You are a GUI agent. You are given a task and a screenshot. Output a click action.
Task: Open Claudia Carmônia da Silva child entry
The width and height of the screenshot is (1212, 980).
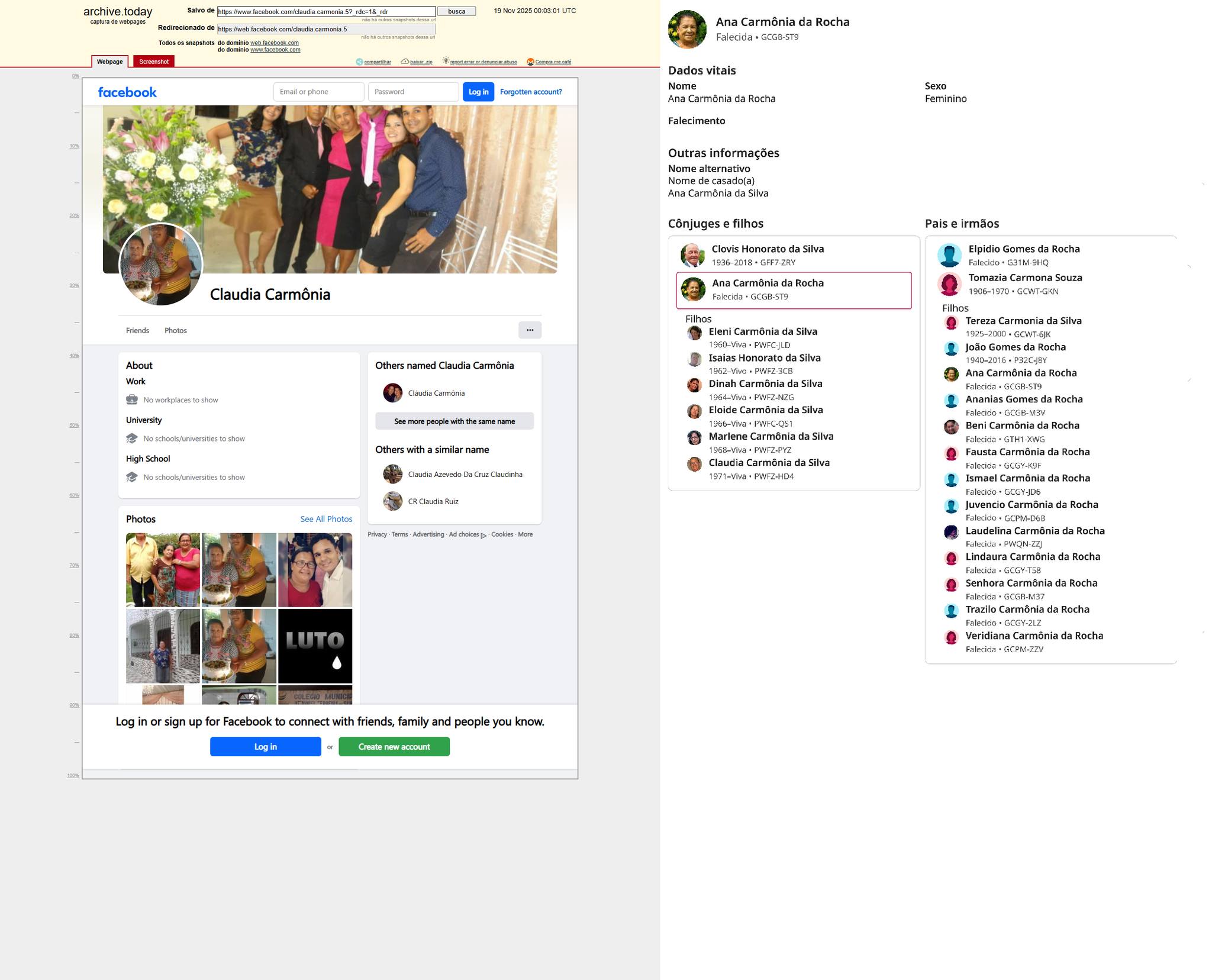(769, 463)
